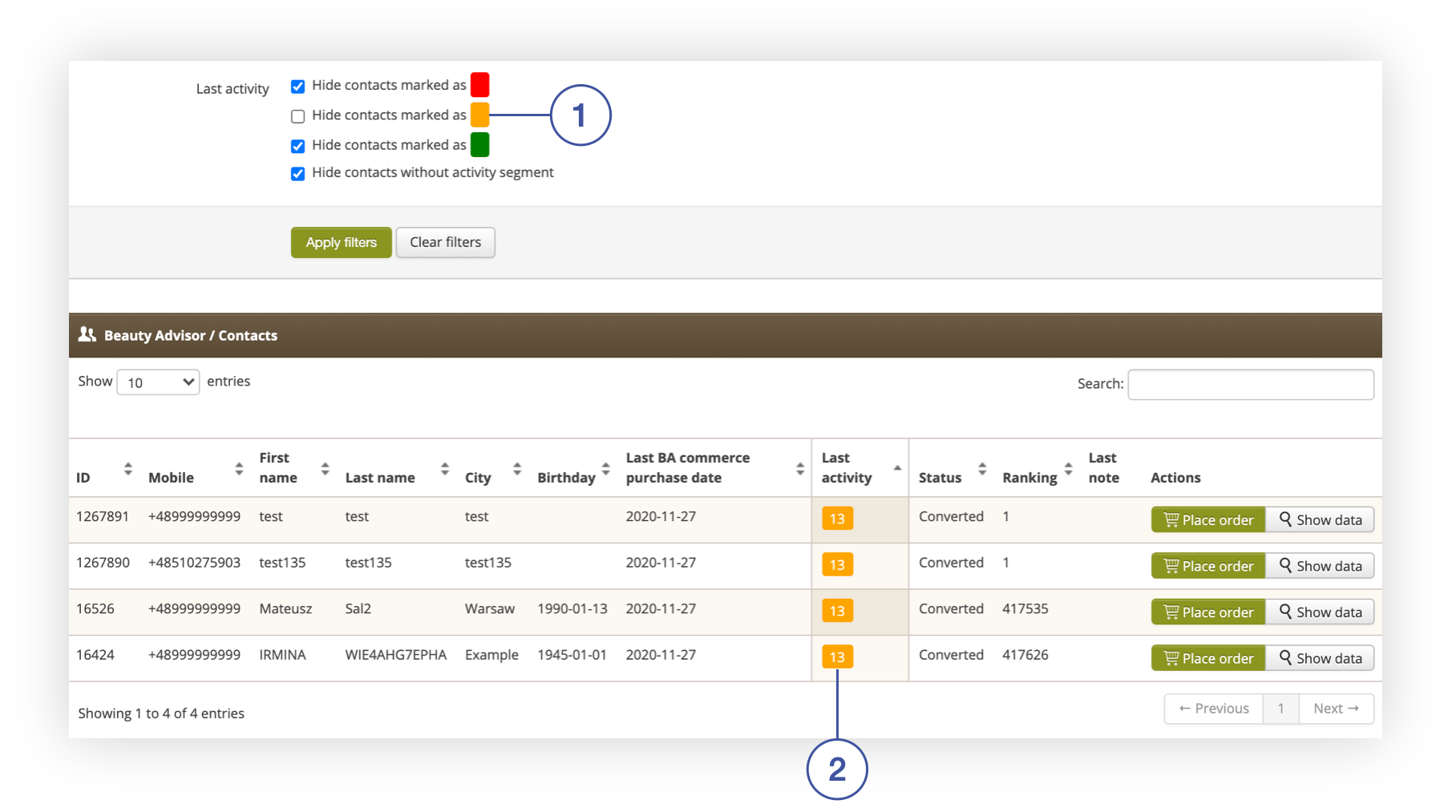Click ID cell 16526
This screenshot has width=1456, height=812.
point(95,609)
